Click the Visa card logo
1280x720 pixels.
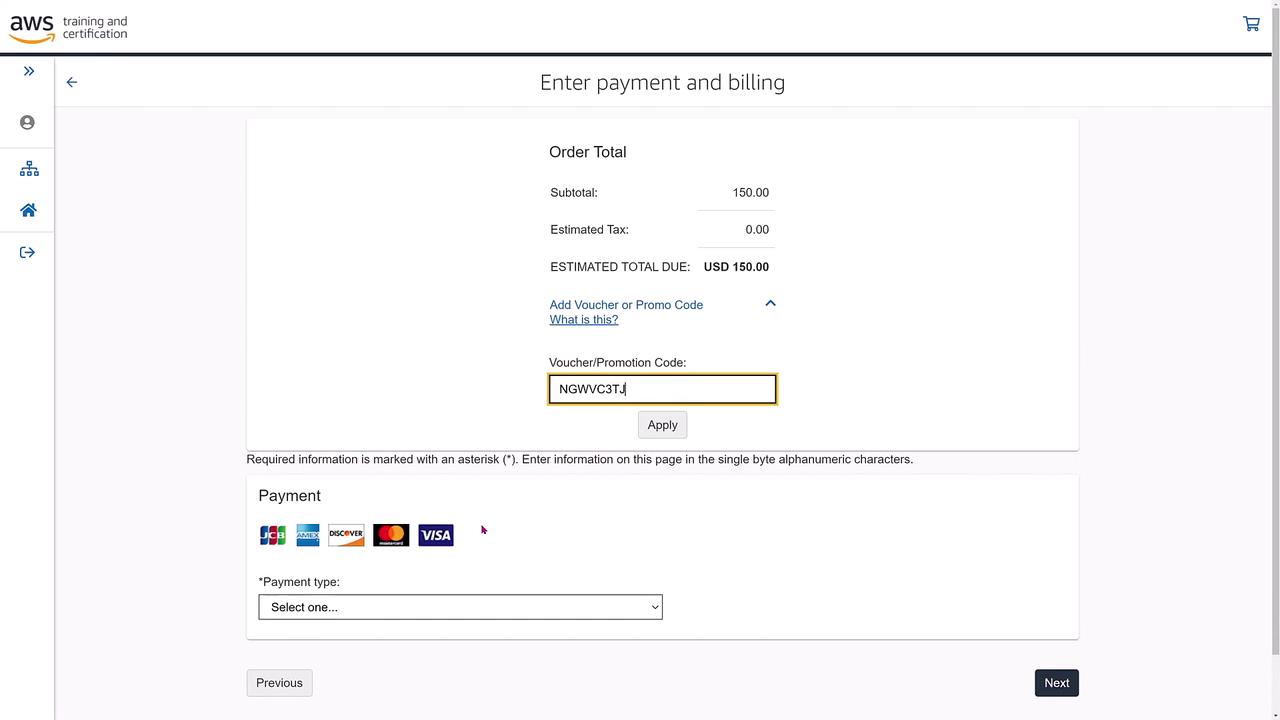click(436, 535)
